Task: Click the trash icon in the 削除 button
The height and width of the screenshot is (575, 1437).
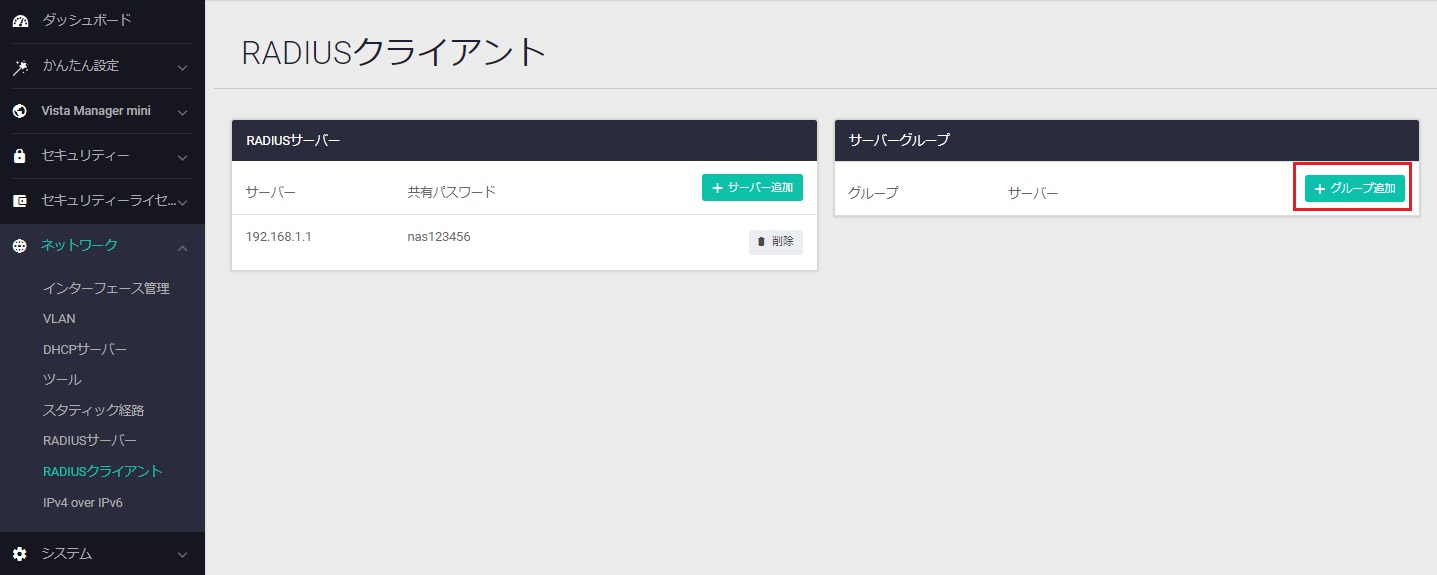Action: [761, 242]
